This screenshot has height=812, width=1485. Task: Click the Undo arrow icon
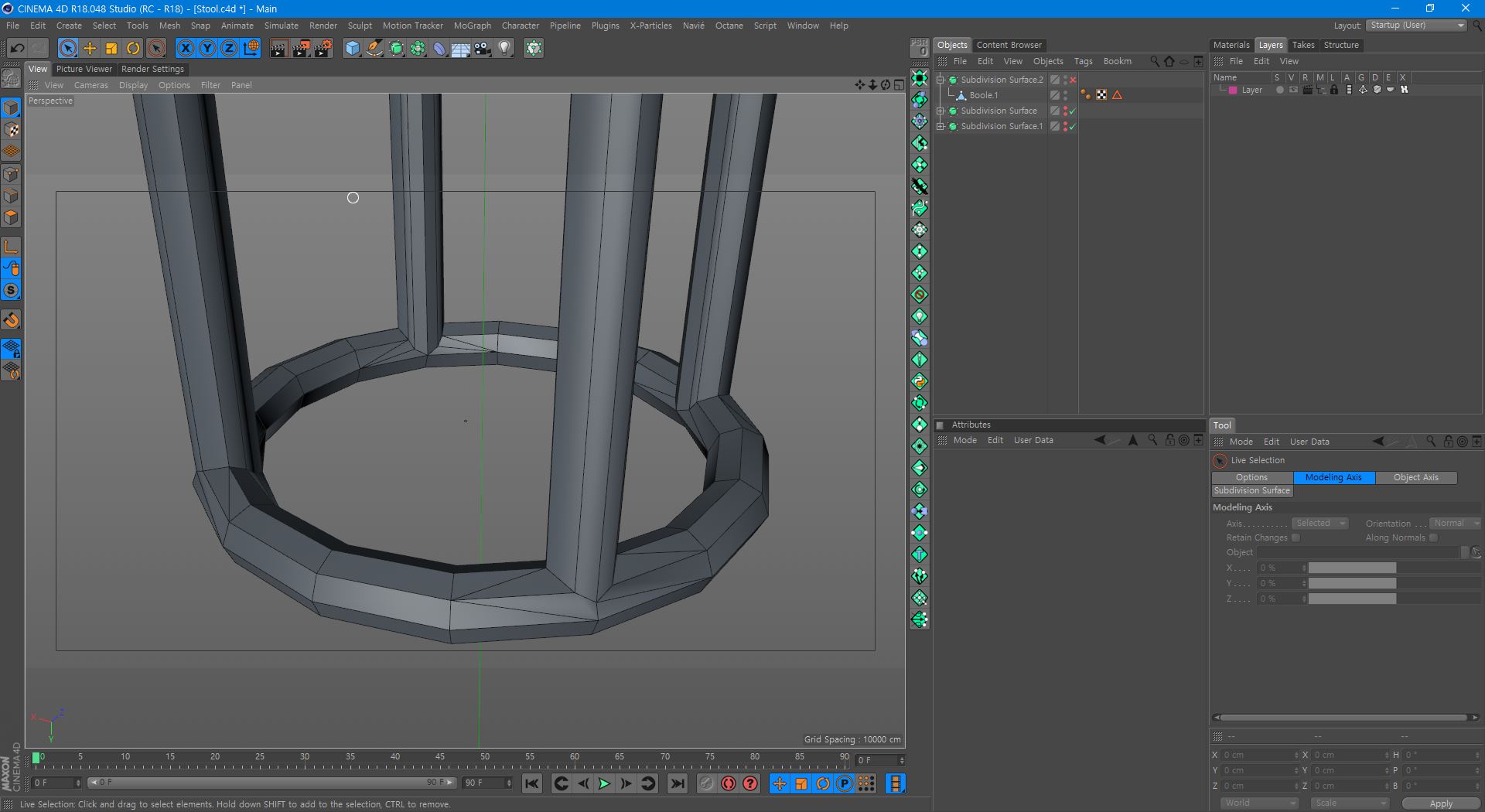pos(17,48)
